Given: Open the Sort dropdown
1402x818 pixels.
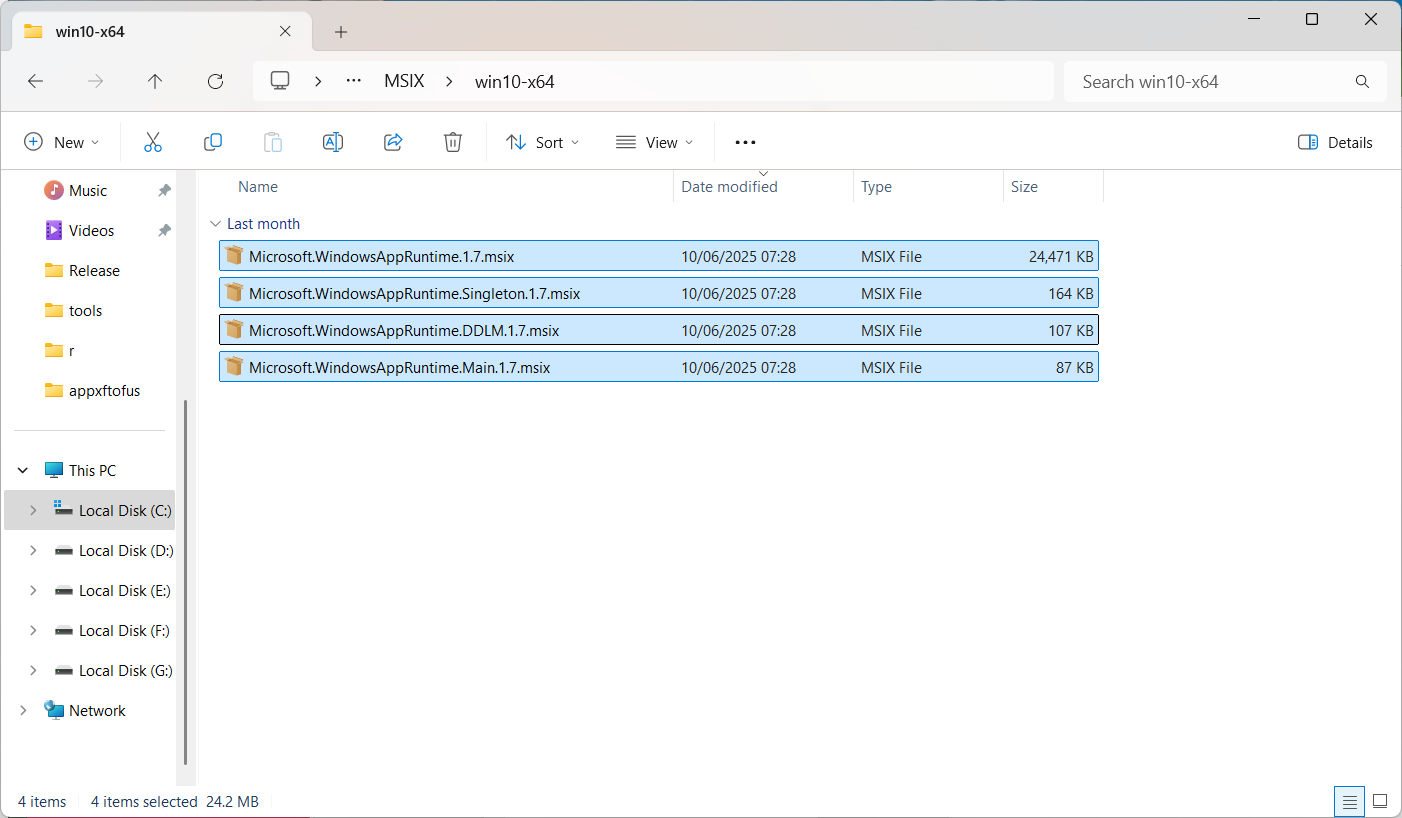Looking at the screenshot, I should pyautogui.click(x=542, y=142).
